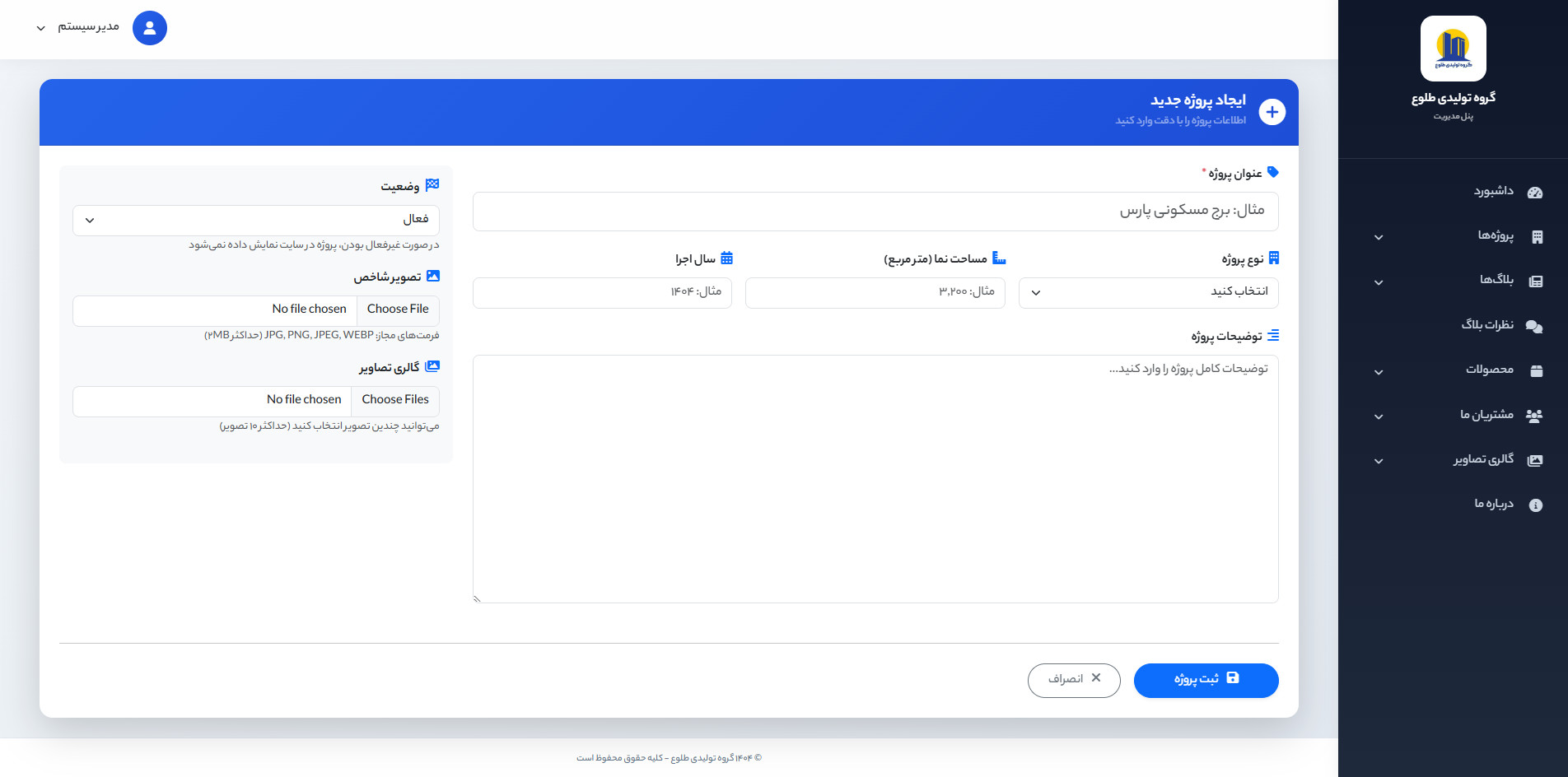Click Choose File for تصویر شاخص
Viewport: 1568px width, 777px height.
coord(398,309)
